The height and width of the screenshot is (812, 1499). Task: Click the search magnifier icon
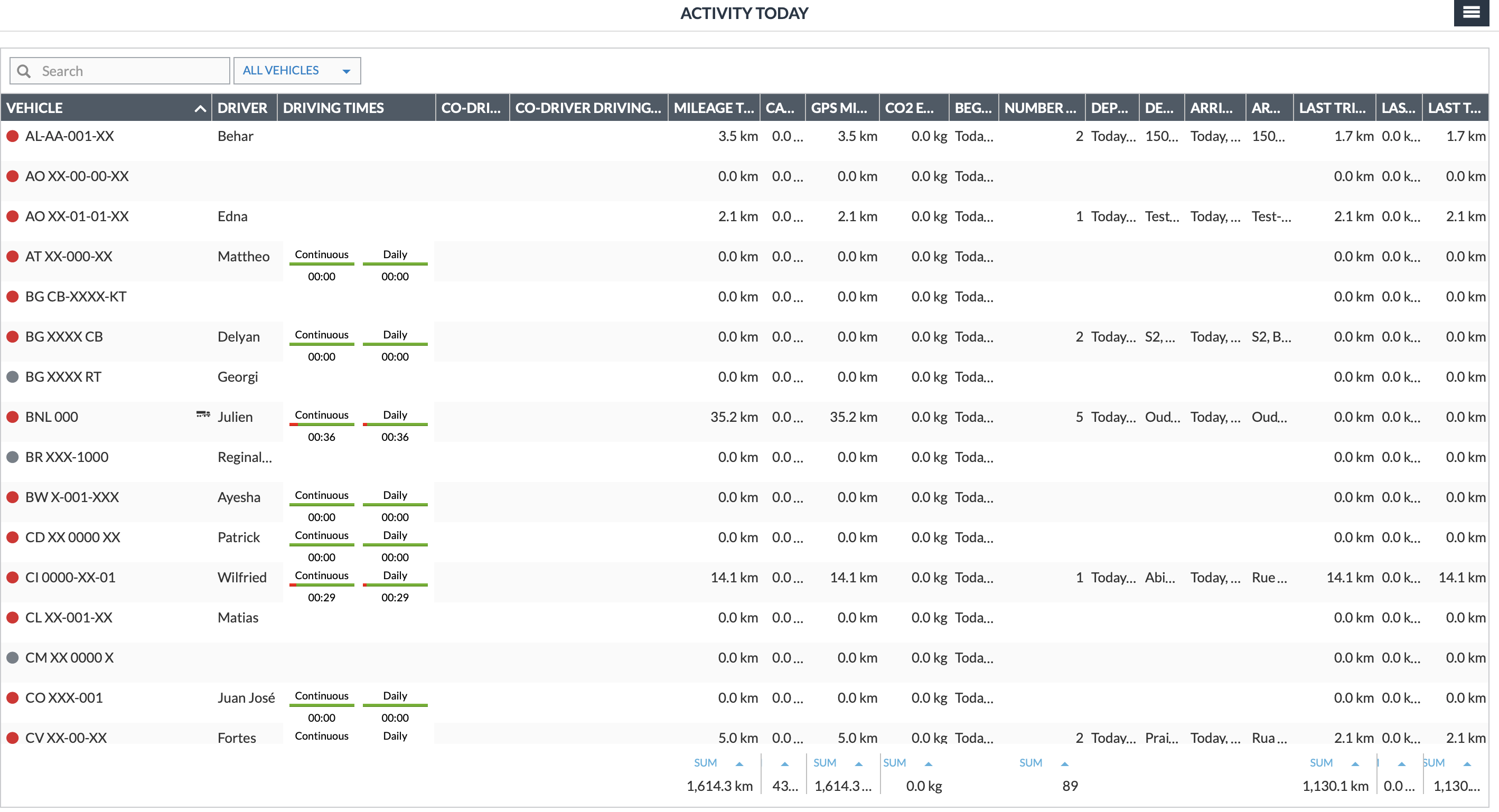24,71
